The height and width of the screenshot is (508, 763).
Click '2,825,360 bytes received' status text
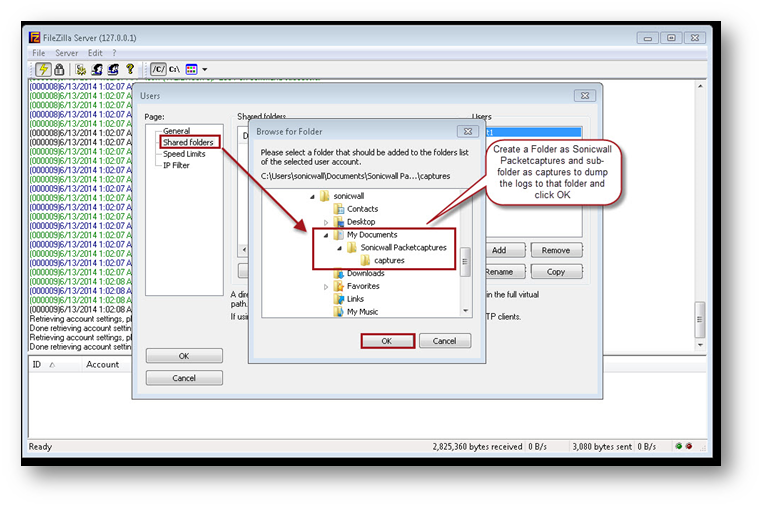tap(477, 447)
